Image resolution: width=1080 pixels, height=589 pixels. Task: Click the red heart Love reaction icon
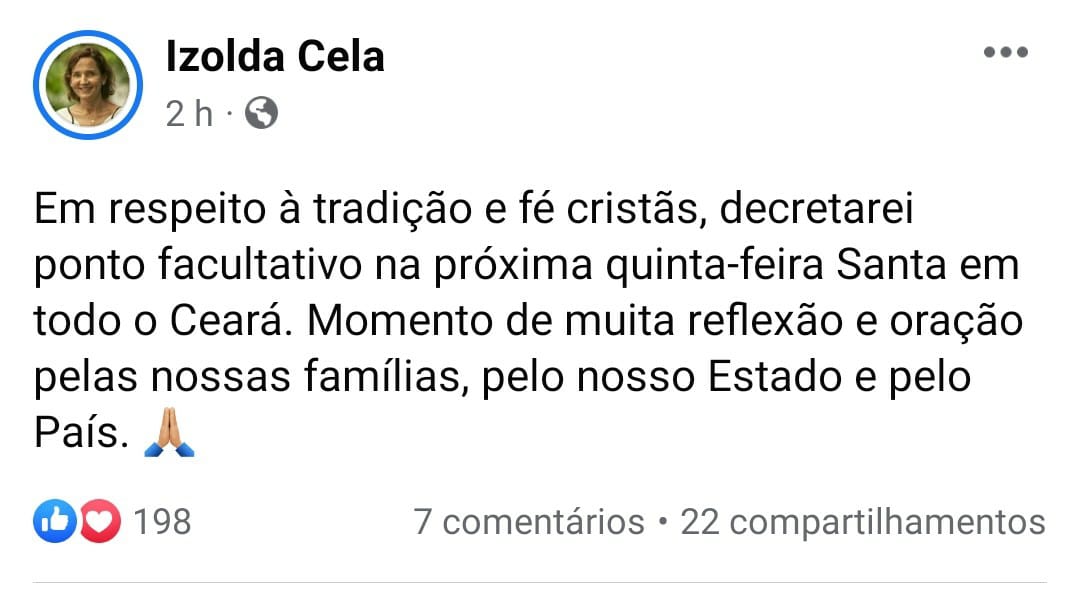pos(99,521)
